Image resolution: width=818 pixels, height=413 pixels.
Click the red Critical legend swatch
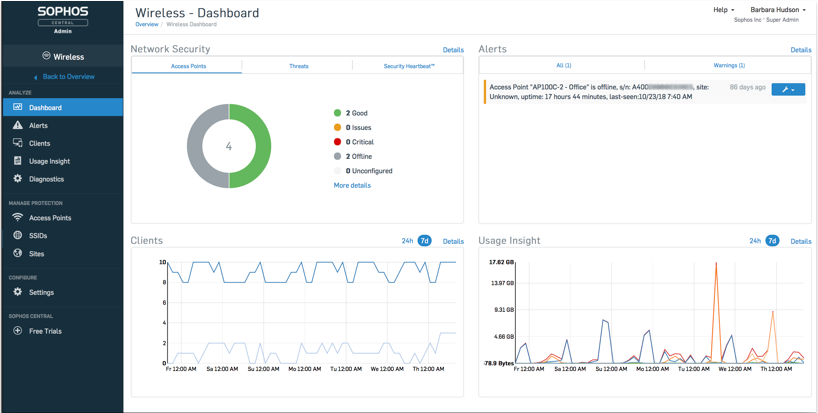(x=337, y=142)
